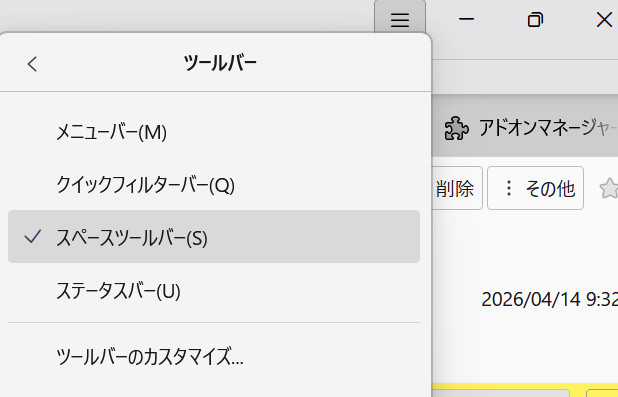Click the star icon next to その他
Image resolution: width=618 pixels, height=397 pixels.
pyautogui.click(x=609, y=188)
